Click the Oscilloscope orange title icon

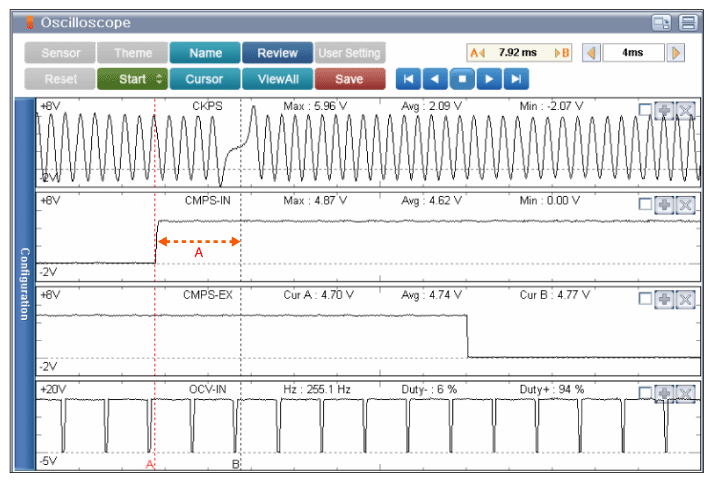pos(30,23)
